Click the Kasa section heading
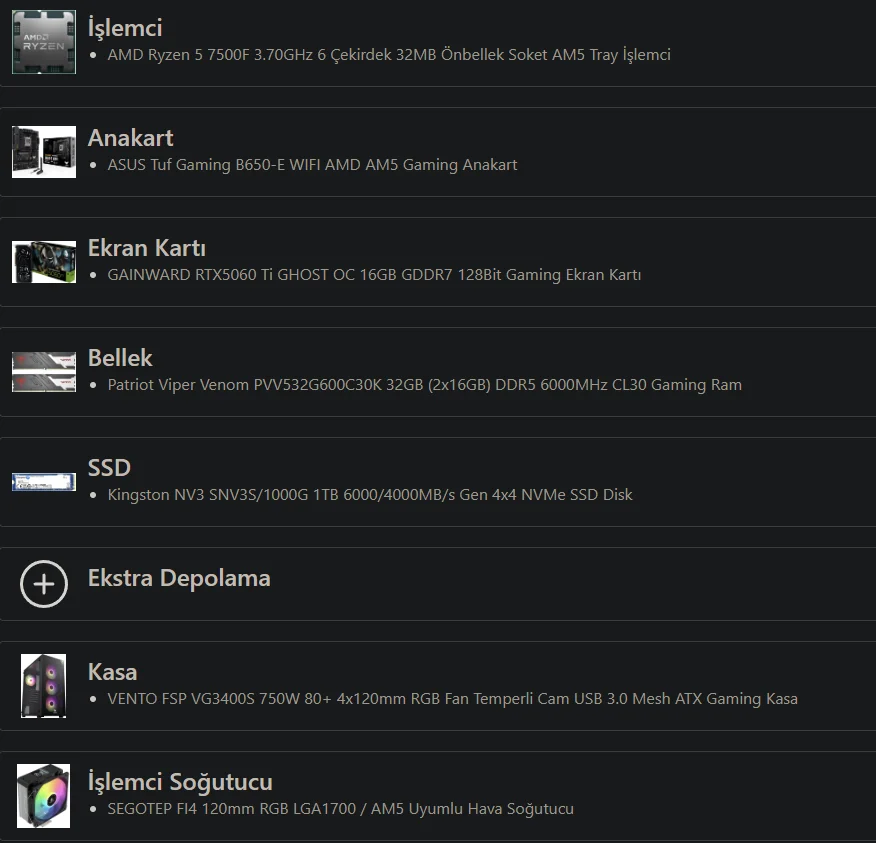 [x=112, y=672]
